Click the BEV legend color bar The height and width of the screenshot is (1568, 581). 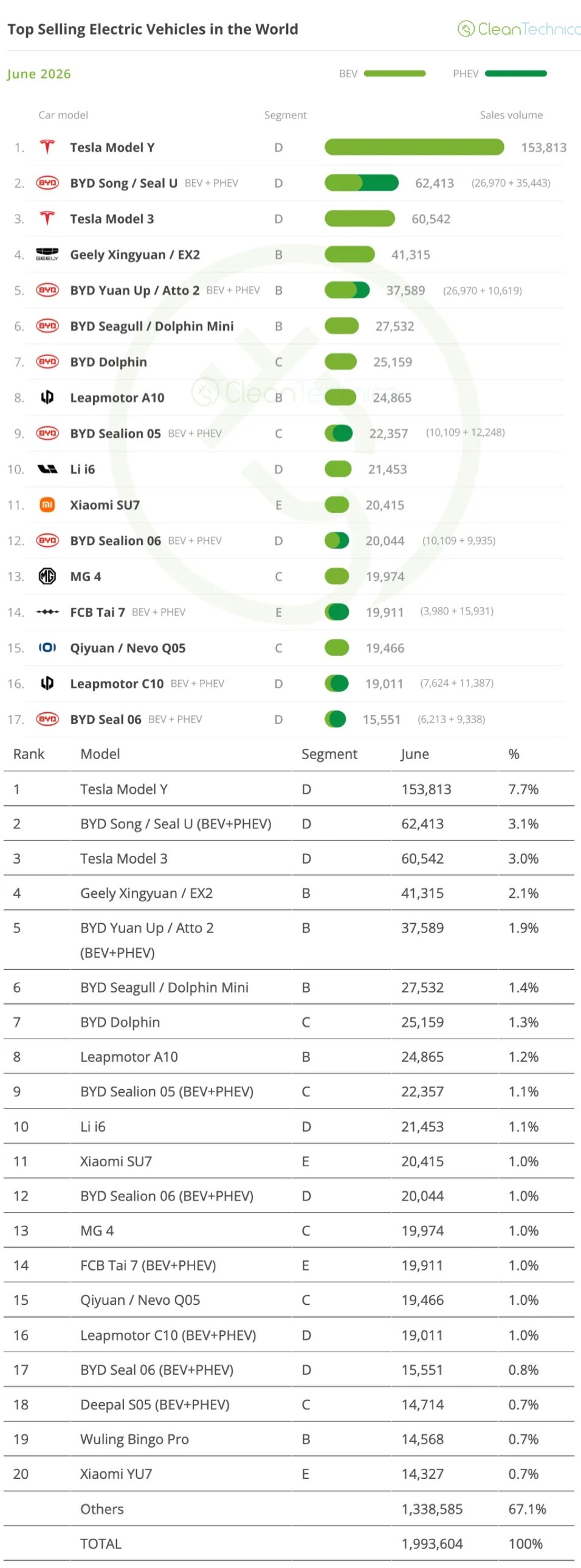394,74
